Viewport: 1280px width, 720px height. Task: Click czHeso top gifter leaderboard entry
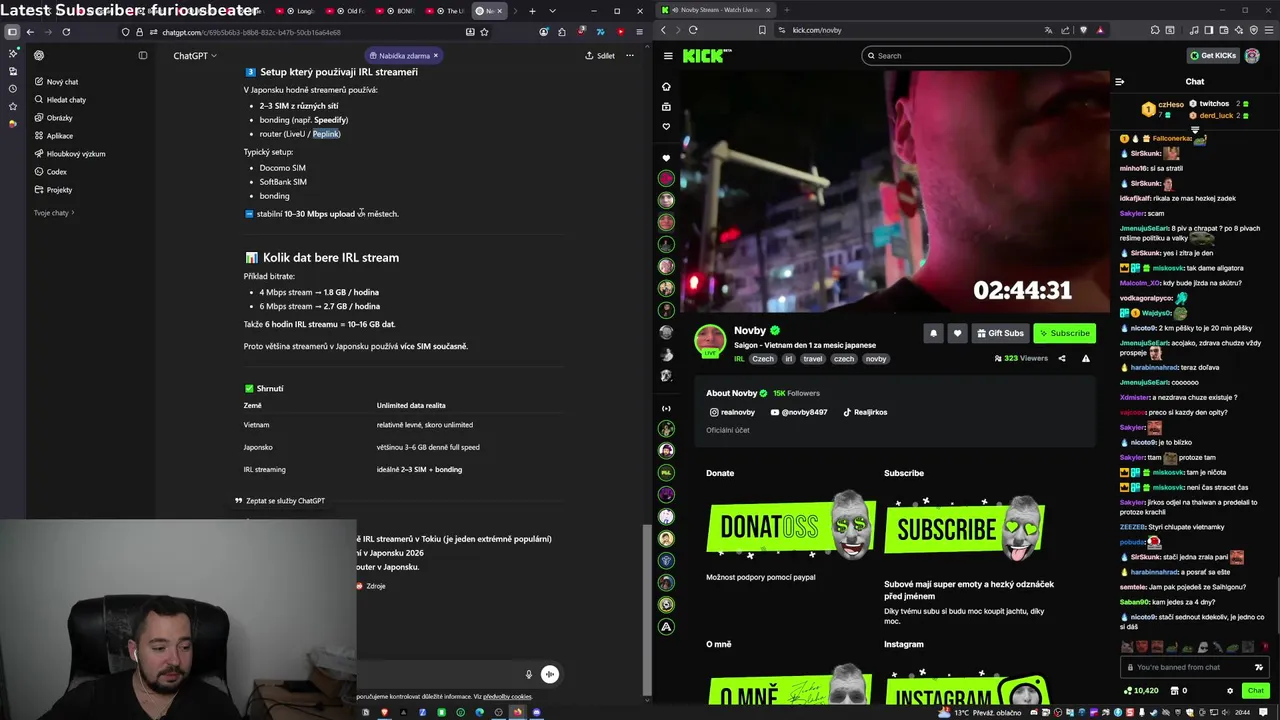click(1163, 109)
